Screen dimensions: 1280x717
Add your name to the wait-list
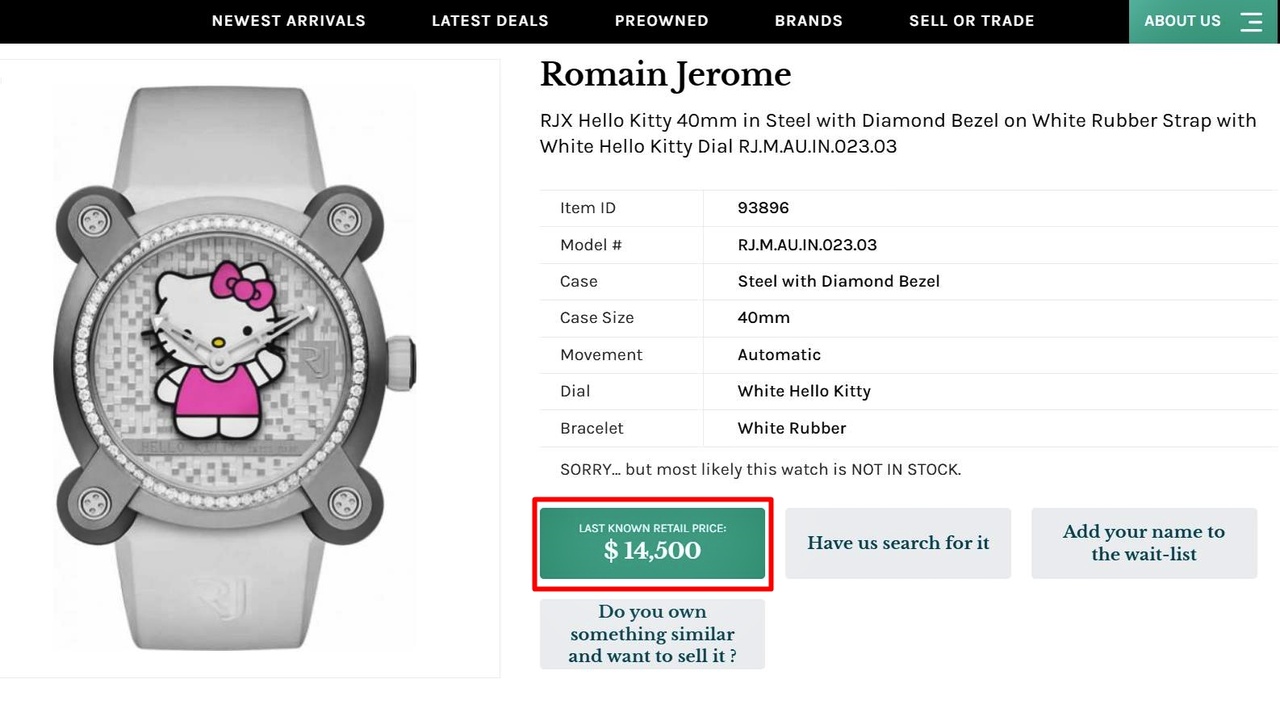(1143, 543)
